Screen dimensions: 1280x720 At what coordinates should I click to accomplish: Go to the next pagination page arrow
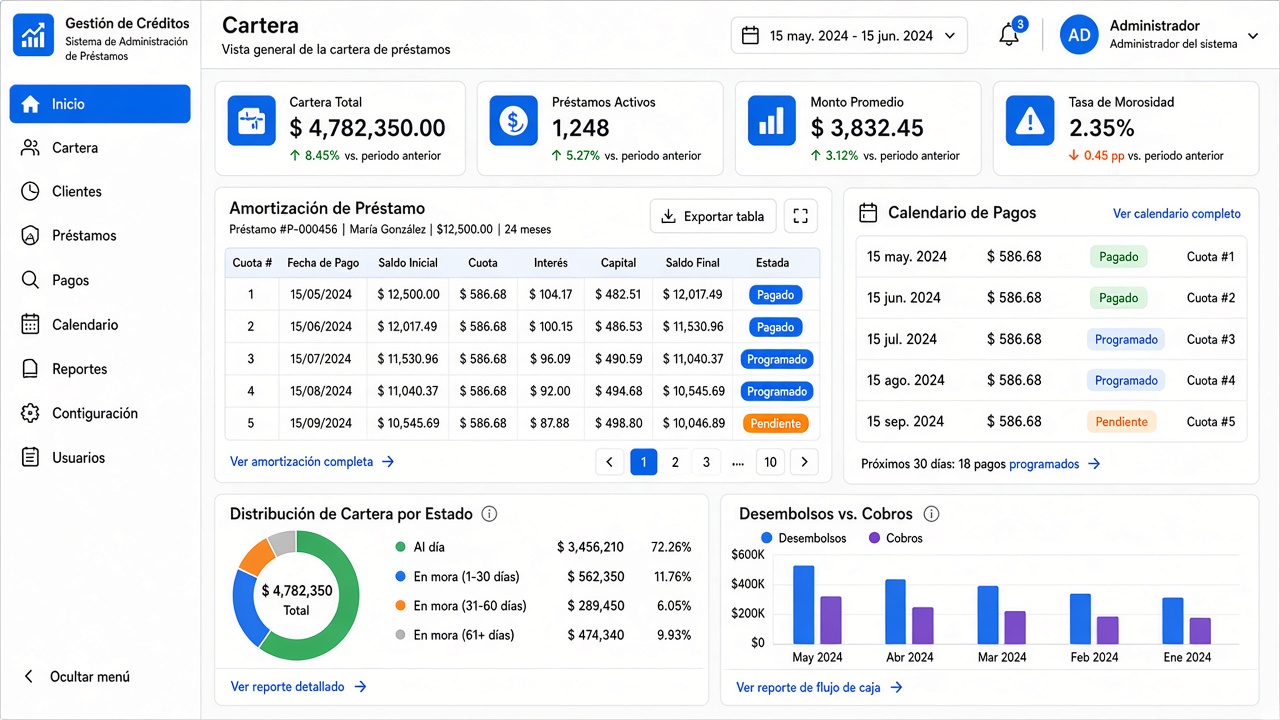coord(804,462)
